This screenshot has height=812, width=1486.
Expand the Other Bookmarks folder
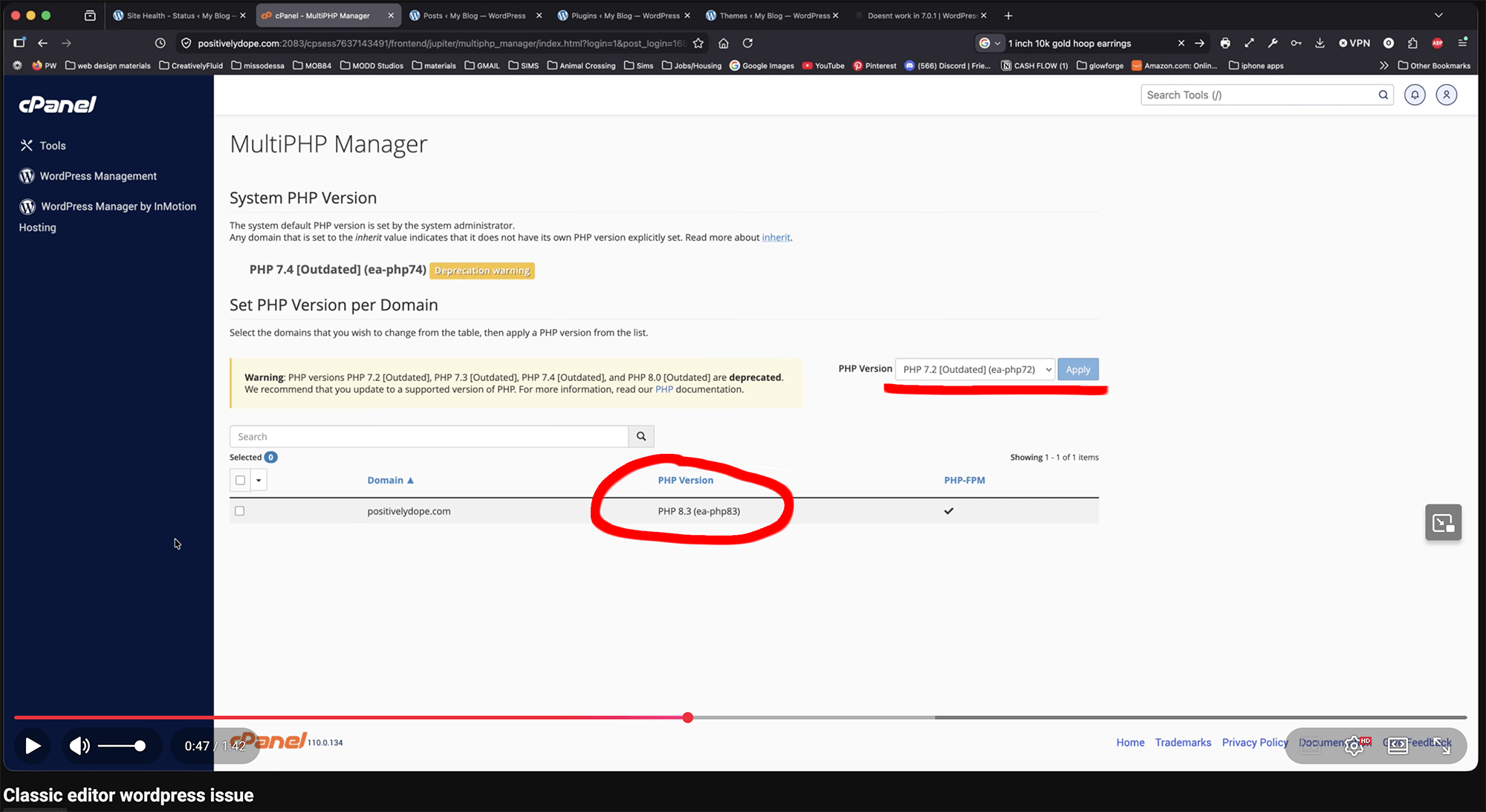[1434, 65]
